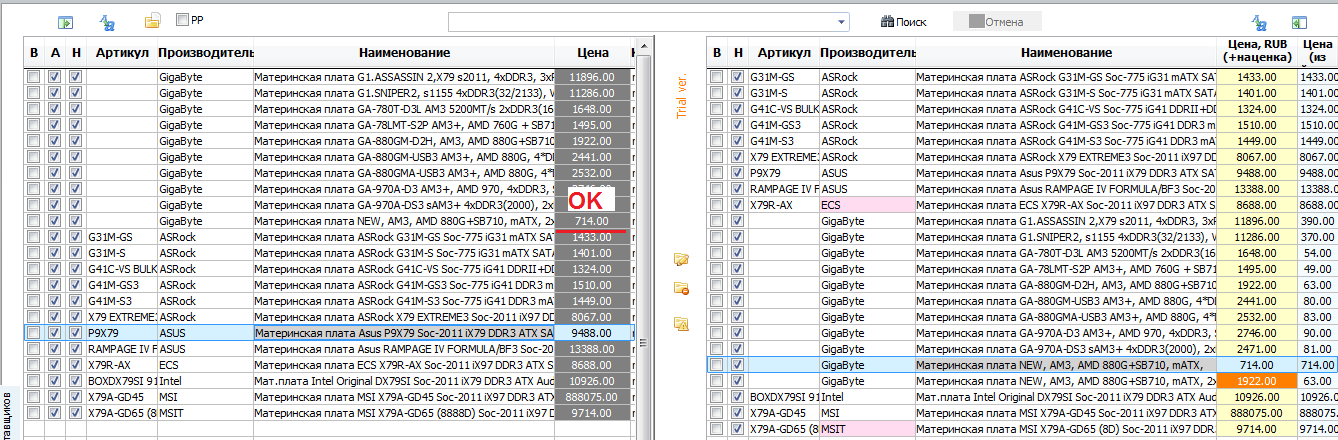This screenshot has width=1338, height=440.
Task: Tick the В checkbox of P9X79 row, left table
Action: [x=33, y=332]
